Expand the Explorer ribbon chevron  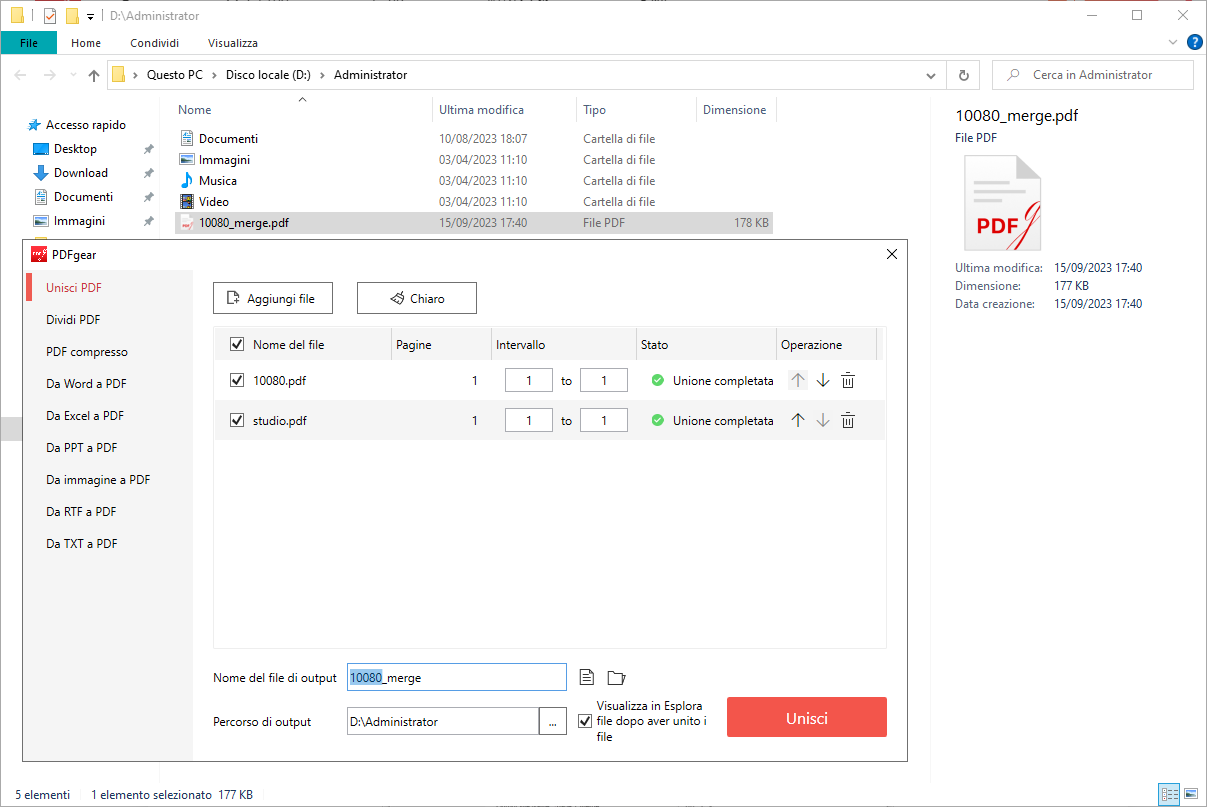point(1173,43)
